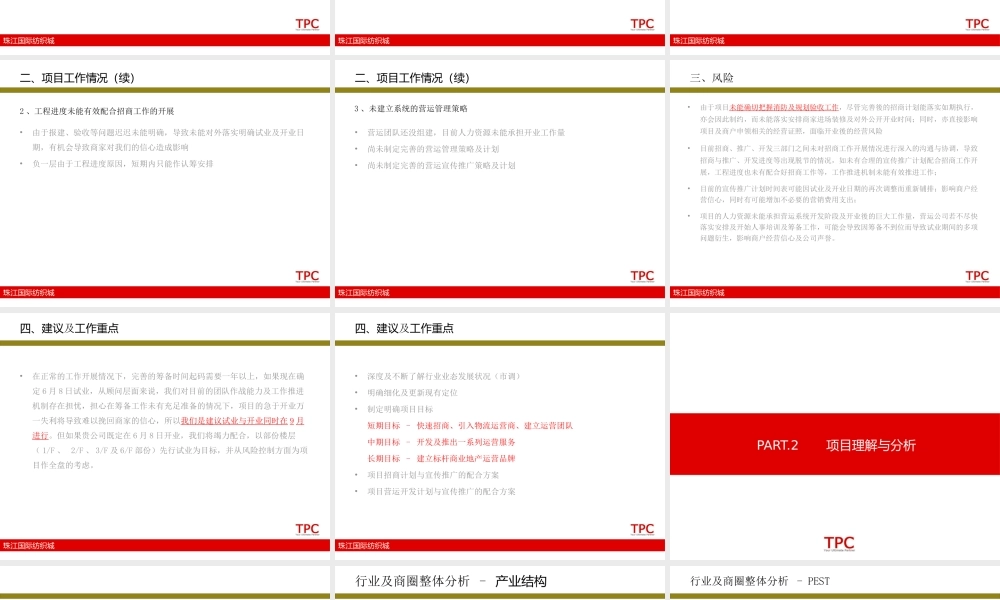The image size is (1000, 600).
Task: Click underlined red text '未能确切把握消防及规划验收工作'
Action: pos(784,108)
